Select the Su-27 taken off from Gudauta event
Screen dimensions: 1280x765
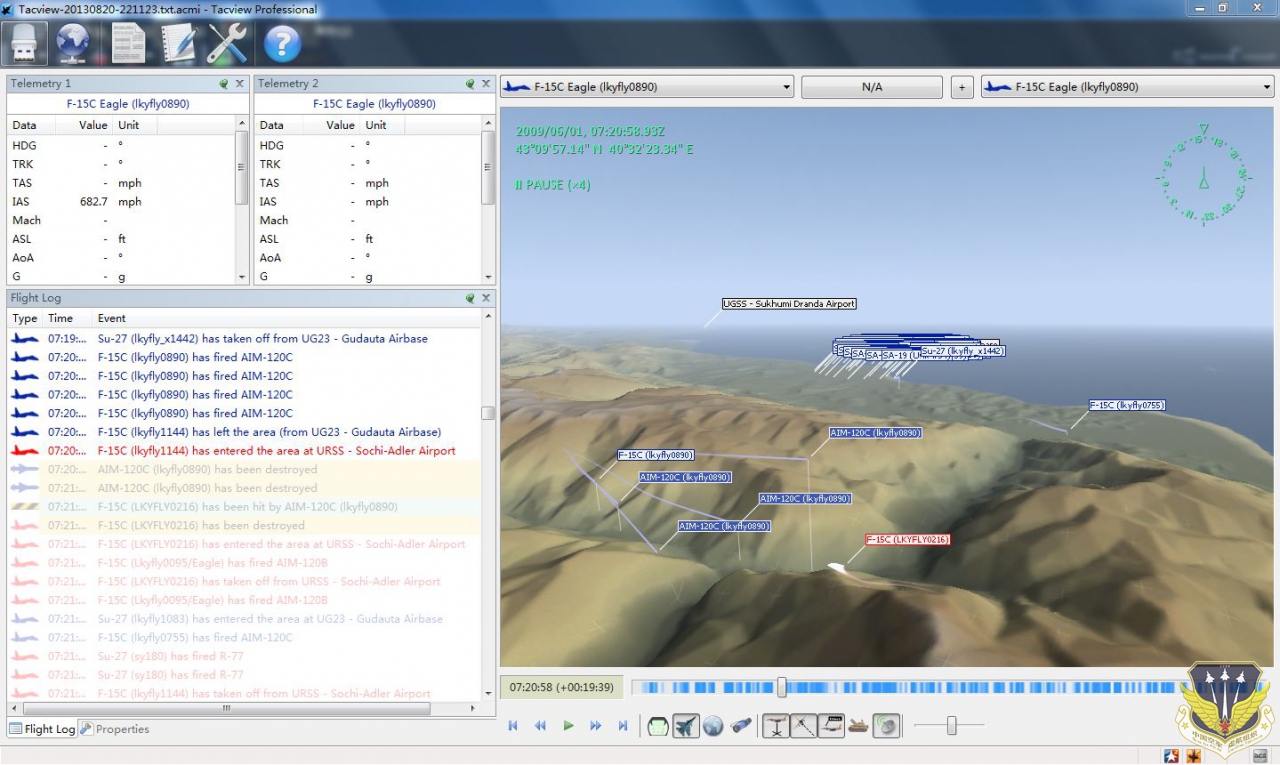tap(244, 339)
